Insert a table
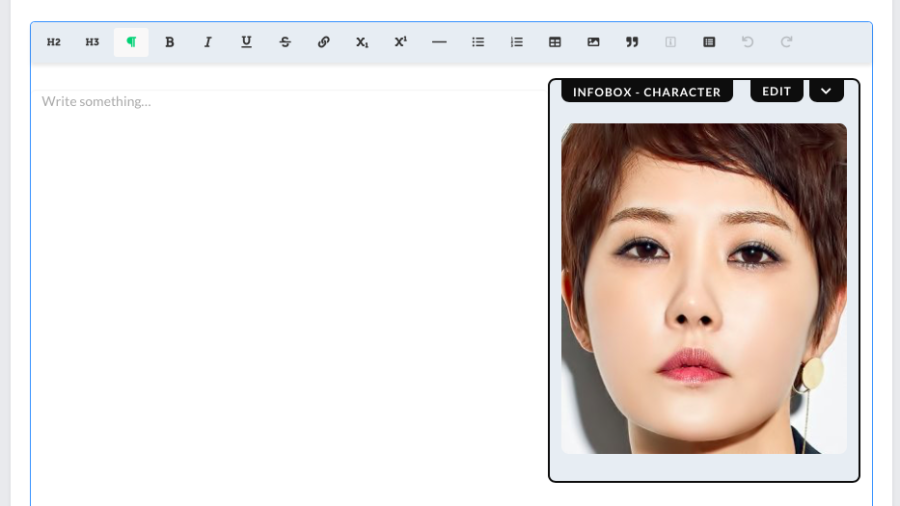900x506 pixels. coord(555,42)
